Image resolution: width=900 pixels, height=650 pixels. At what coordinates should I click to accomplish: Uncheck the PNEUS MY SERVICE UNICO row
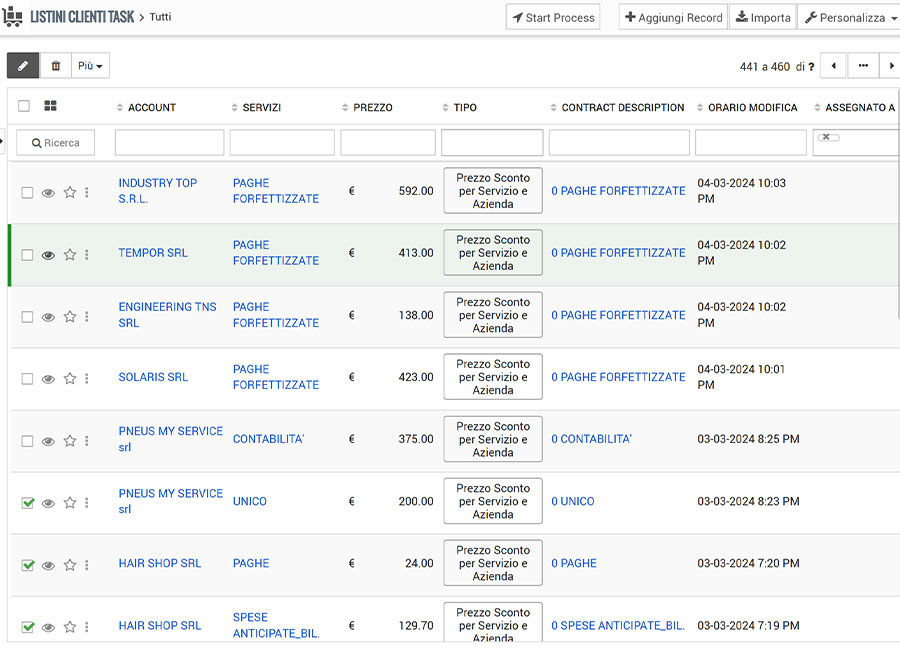click(28, 503)
